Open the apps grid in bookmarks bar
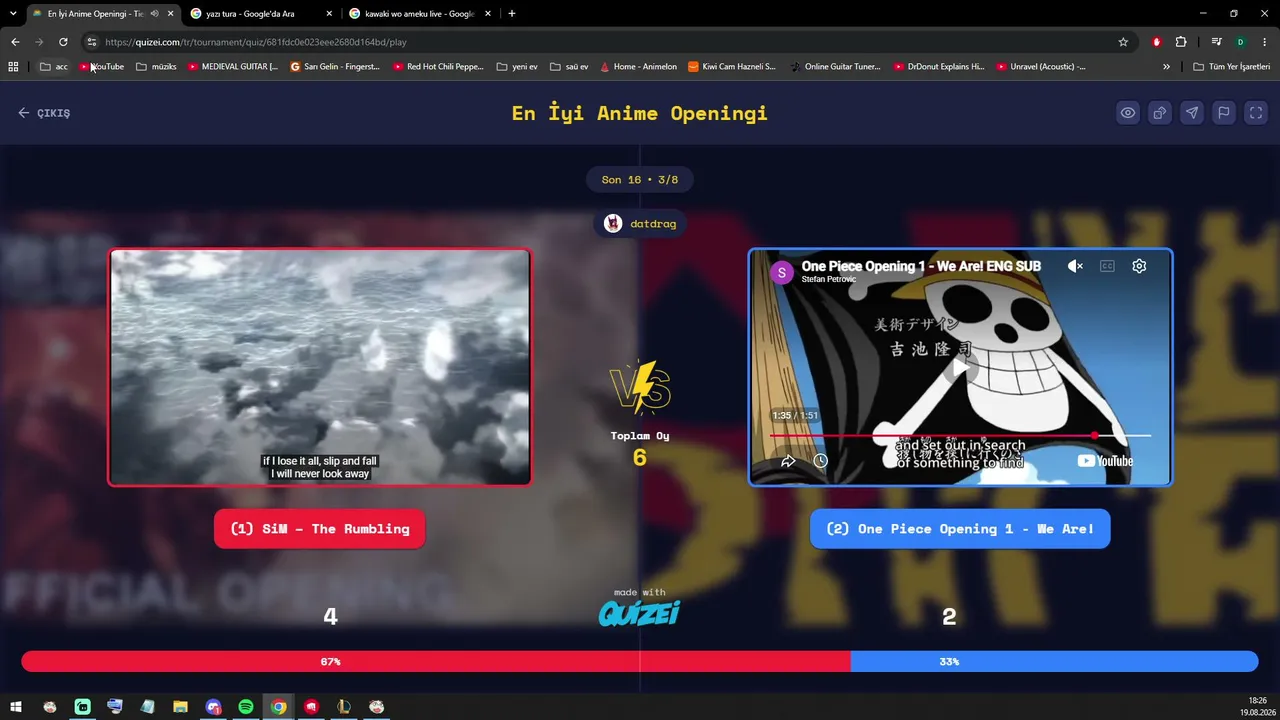This screenshot has width=1280, height=720. (x=13, y=67)
